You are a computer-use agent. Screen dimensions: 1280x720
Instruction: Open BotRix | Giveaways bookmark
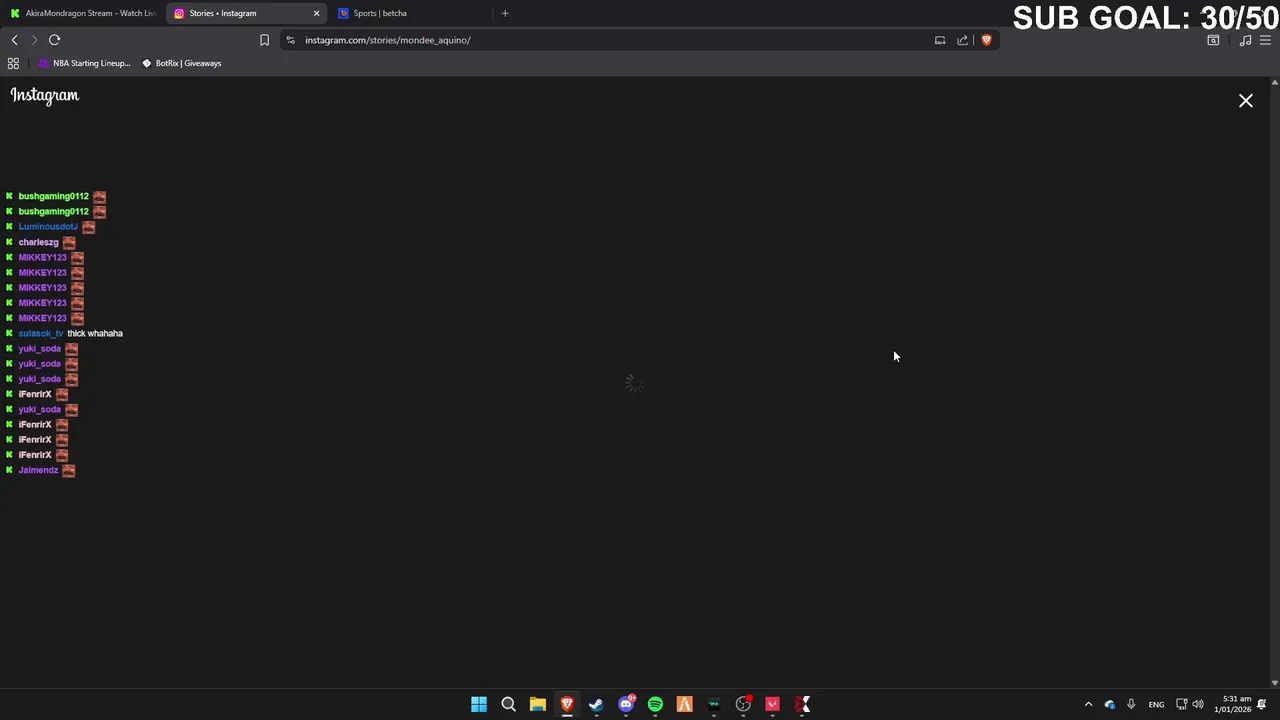(181, 63)
